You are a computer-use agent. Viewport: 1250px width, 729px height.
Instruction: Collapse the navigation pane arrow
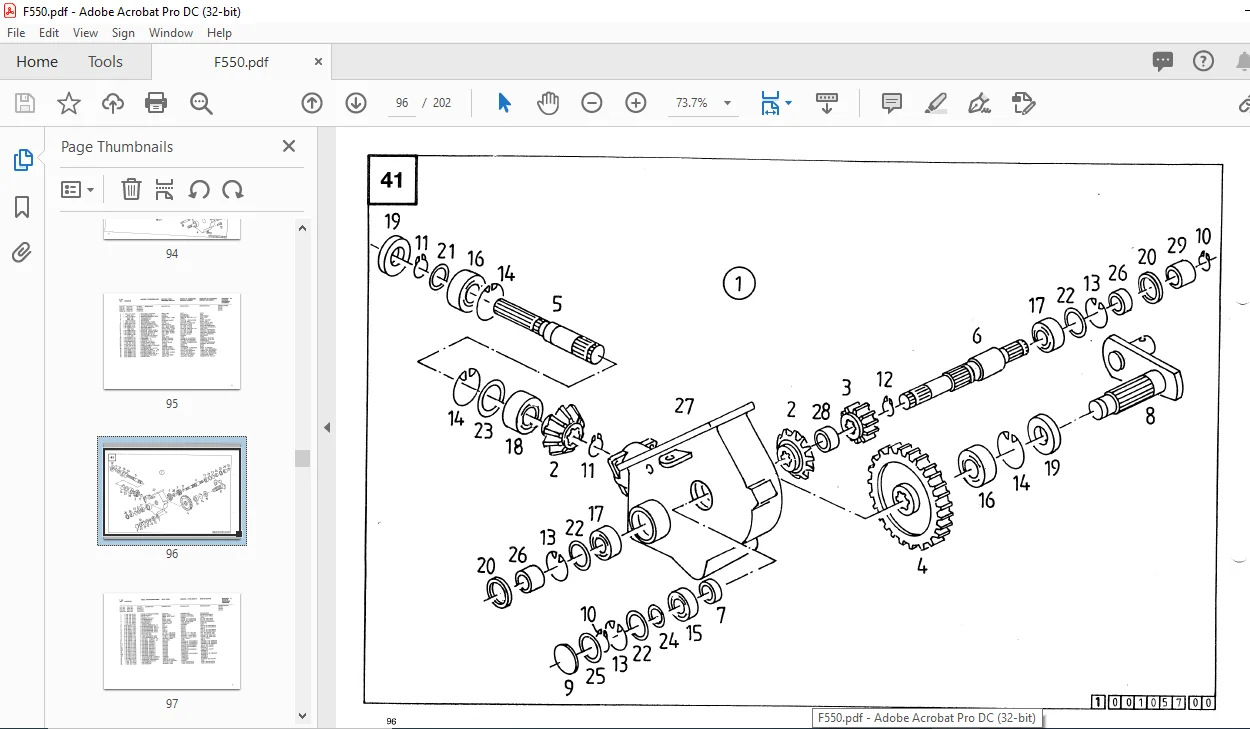[327, 427]
